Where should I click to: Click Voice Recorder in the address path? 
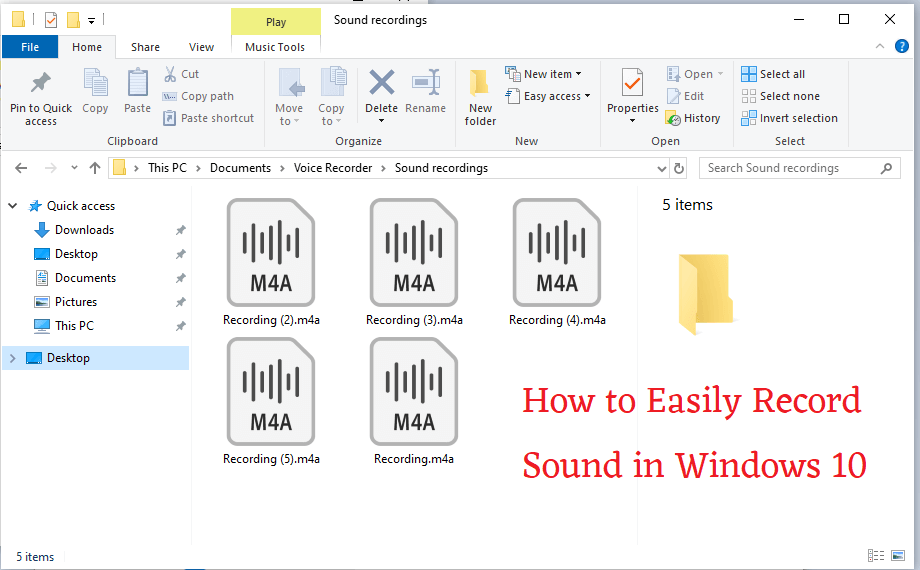333,168
